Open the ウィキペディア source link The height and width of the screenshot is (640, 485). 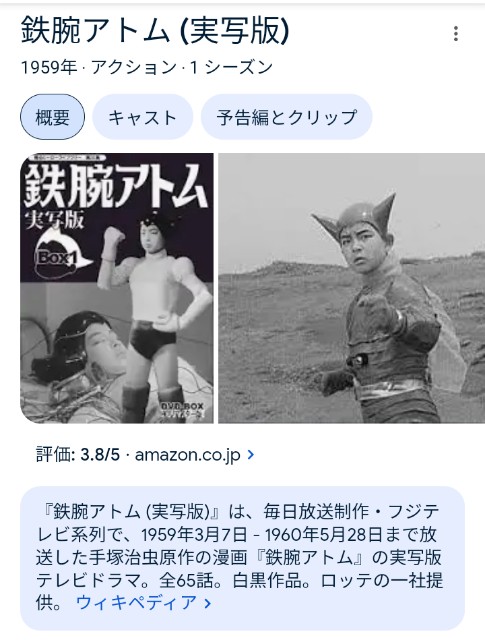click(x=137, y=603)
